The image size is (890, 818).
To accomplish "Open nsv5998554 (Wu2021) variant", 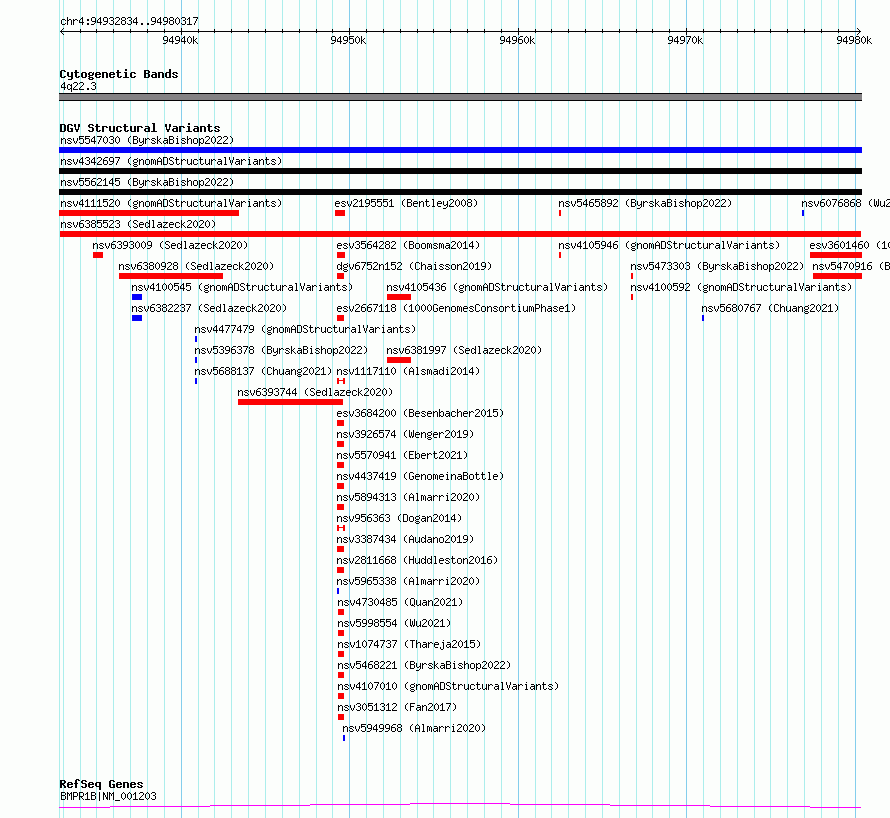I will tap(394, 623).
